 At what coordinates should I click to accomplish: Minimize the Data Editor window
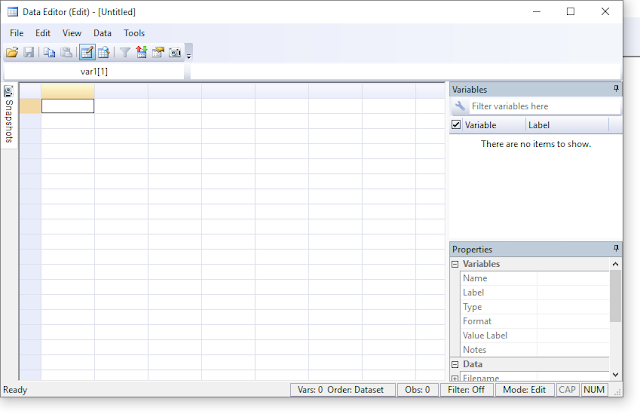(x=537, y=11)
